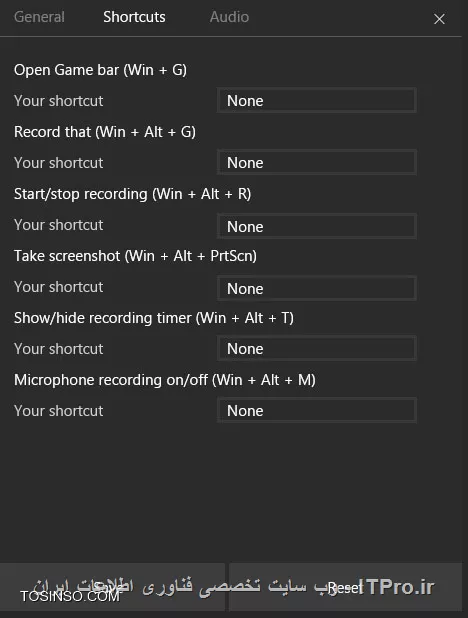Open the Audio tab
The image size is (468, 618).
pos(229,17)
